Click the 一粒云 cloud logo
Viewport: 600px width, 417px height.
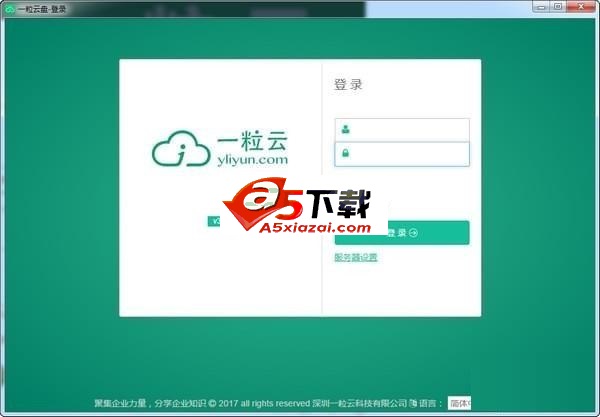(181, 148)
